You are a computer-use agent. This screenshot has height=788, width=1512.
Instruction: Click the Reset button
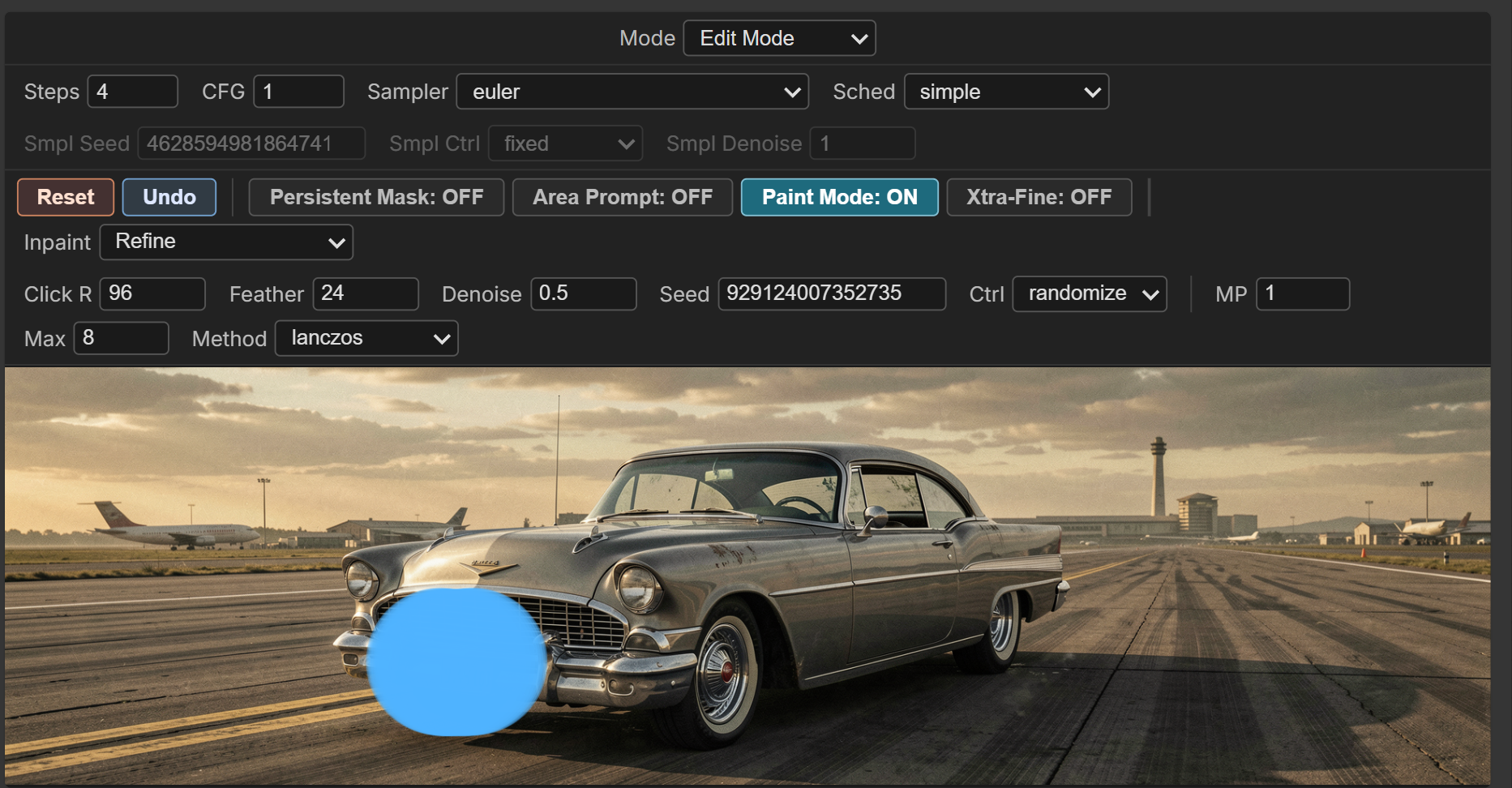(66, 197)
